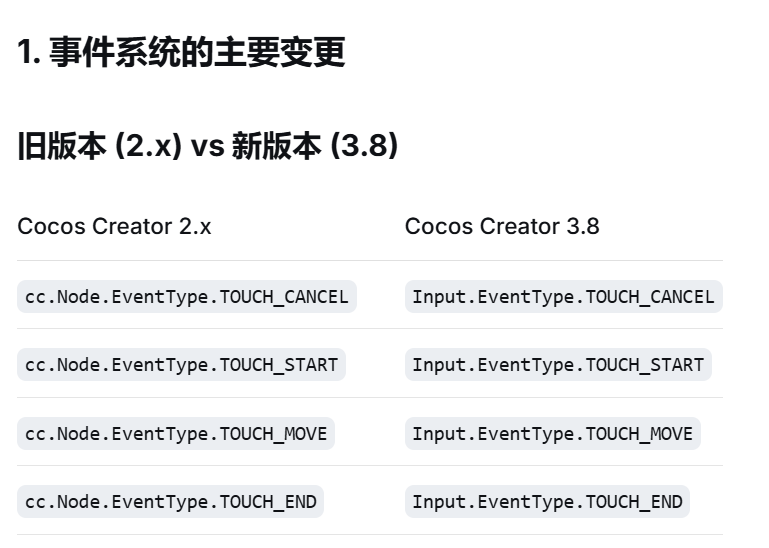The image size is (769, 548).
Task: Pick the cc.Node.EventType.TOUCH_MOVE code cell
Action: point(176,434)
